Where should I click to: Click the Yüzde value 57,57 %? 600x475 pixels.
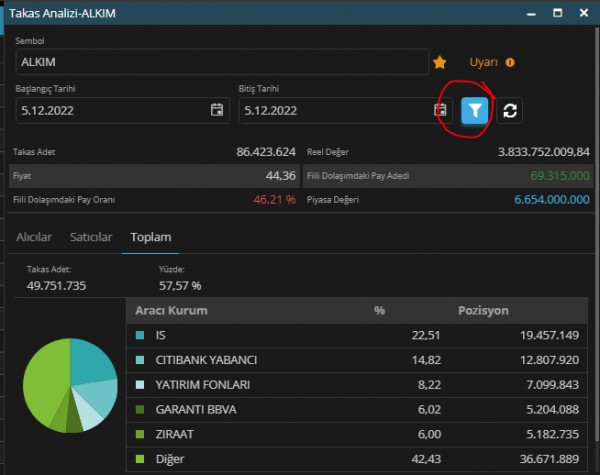tap(180, 286)
